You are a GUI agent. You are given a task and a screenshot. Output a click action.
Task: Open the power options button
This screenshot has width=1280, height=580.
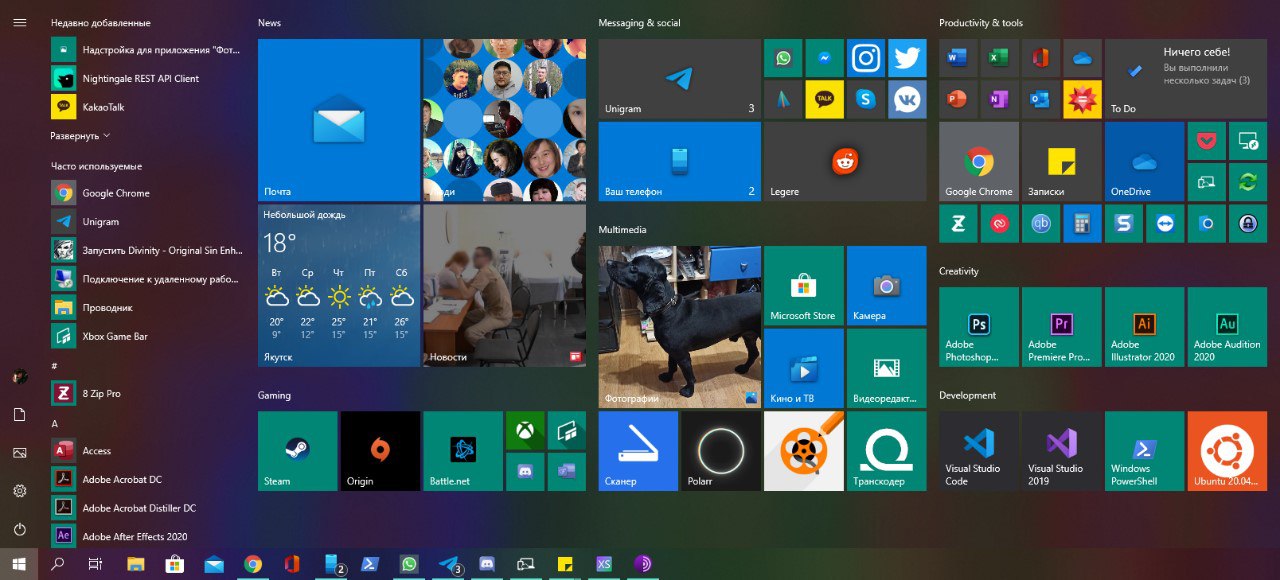[x=19, y=529]
